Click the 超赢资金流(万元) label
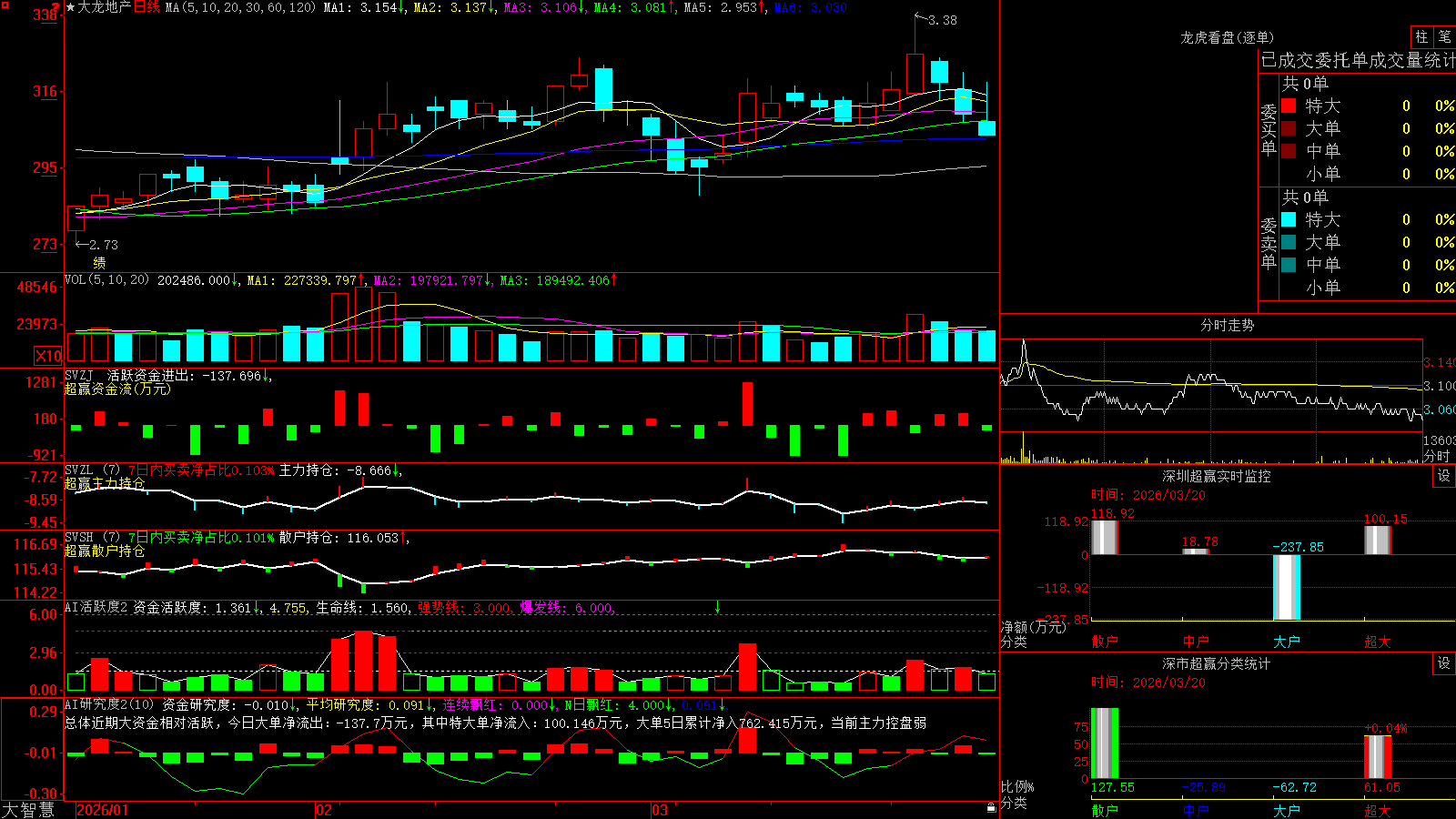 117,389
